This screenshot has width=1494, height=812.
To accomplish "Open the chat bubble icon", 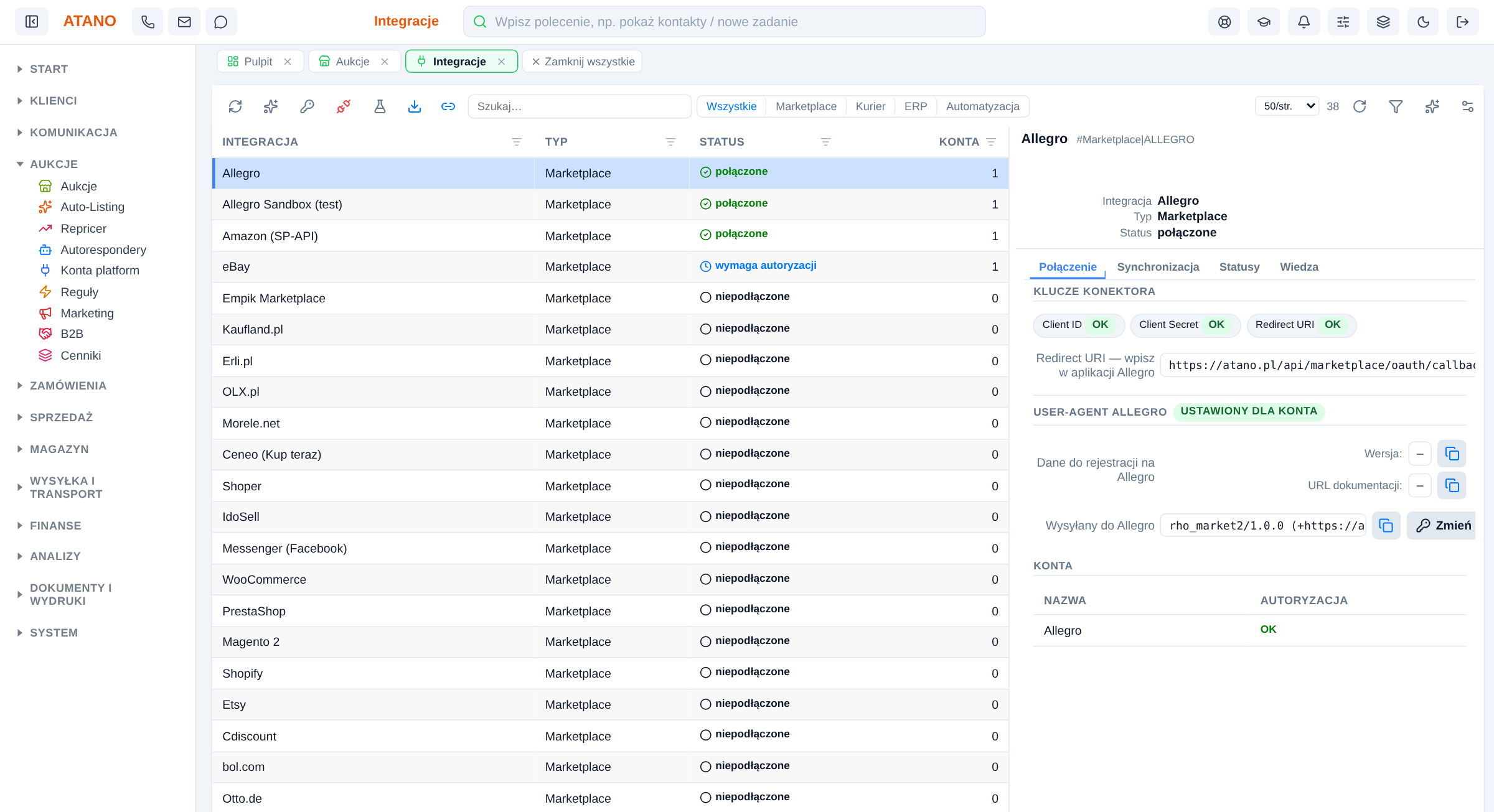I will point(221,22).
